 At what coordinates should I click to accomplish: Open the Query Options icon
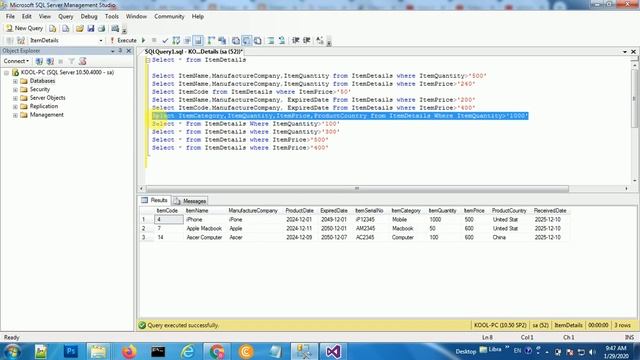(x=187, y=40)
